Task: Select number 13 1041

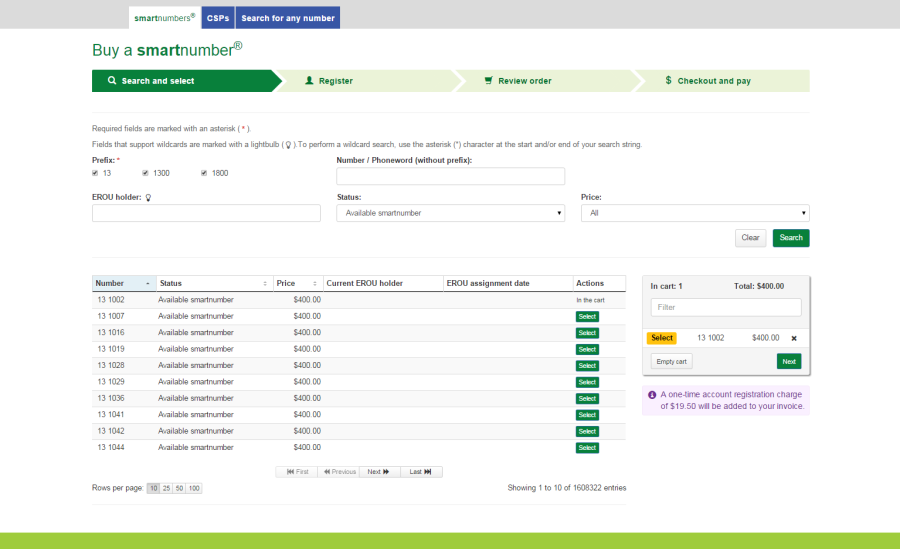Action: [x=587, y=415]
